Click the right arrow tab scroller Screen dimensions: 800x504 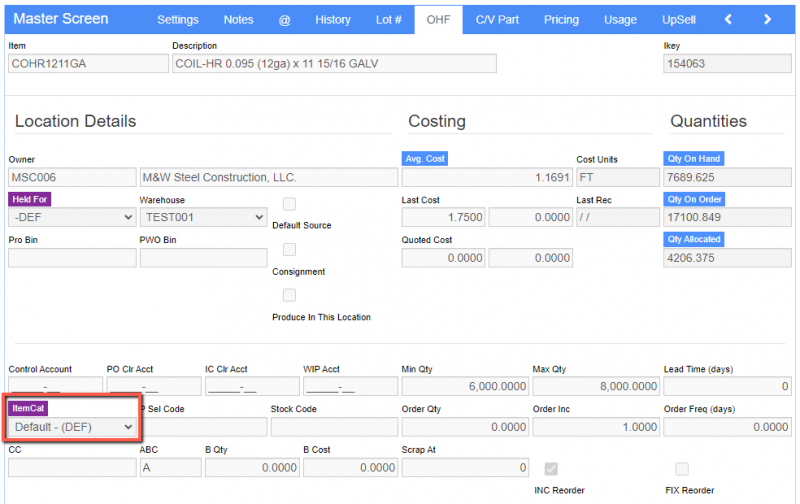pyautogui.click(x=767, y=19)
